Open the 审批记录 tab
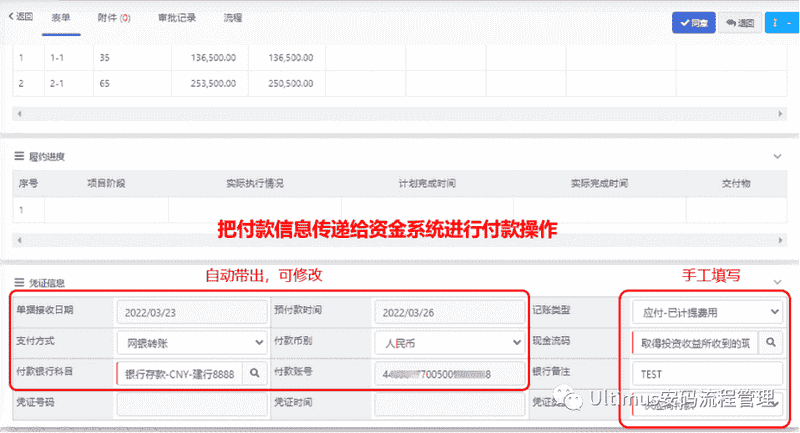Image resolution: width=800 pixels, height=433 pixels. click(177, 18)
